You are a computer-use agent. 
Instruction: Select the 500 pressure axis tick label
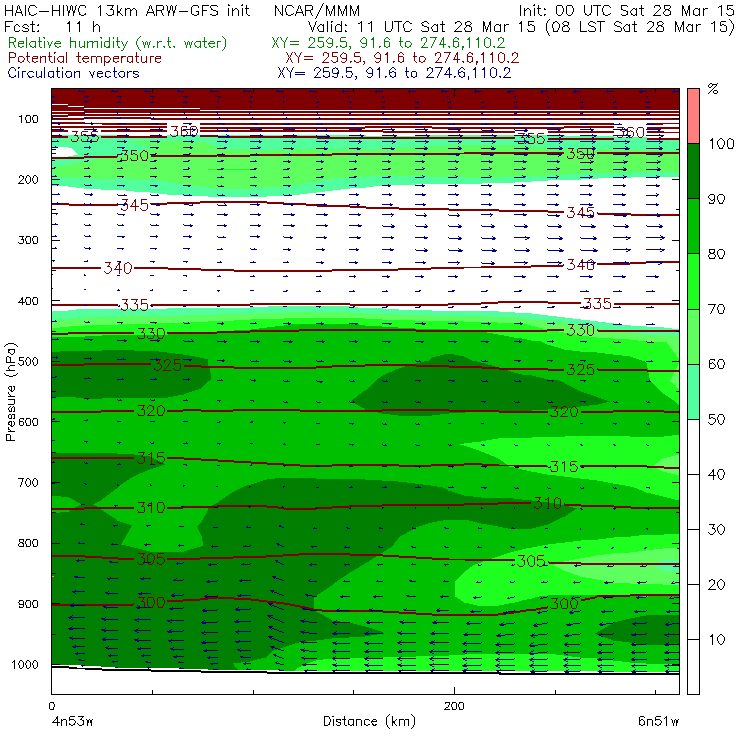click(x=28, y=362)
